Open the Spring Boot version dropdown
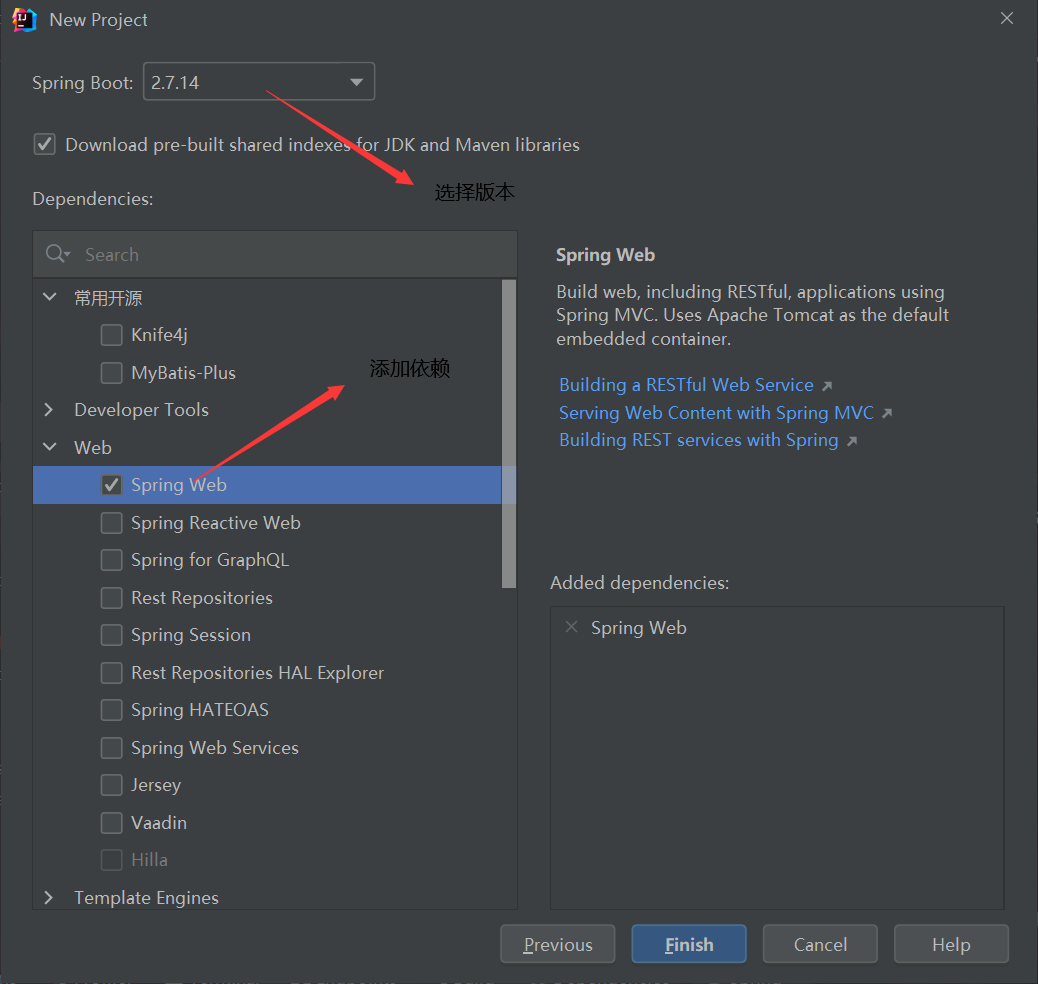The height and width of the screenshot is (984, 1038). [x=259, y=81]
